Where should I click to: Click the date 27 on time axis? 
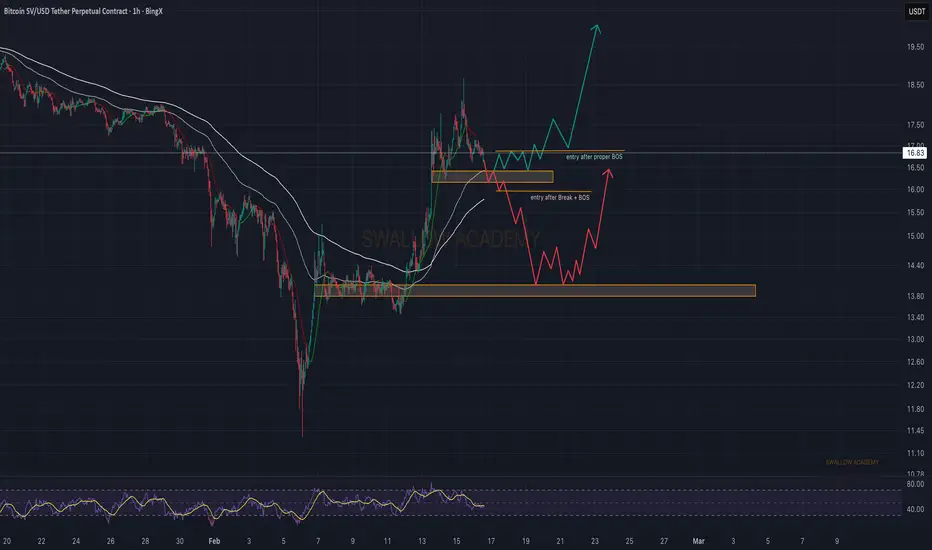pos(664,541)
